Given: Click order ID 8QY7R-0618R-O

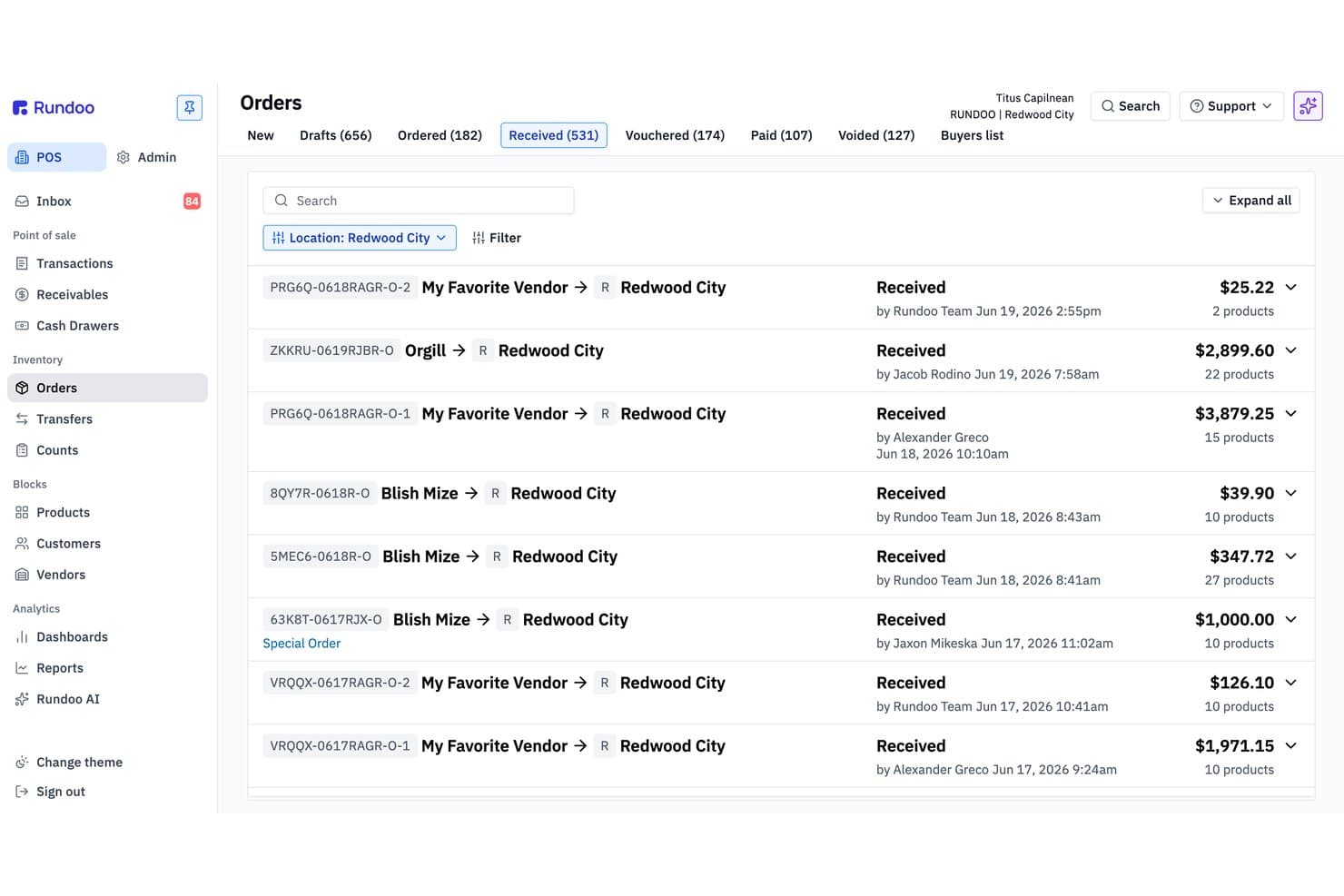Looking at the screenshot, I should point(320,494).
